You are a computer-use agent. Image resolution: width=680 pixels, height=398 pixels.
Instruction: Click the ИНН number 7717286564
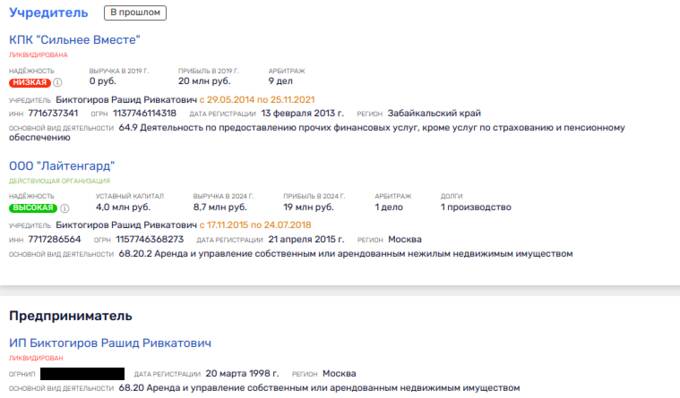[55, 239]
